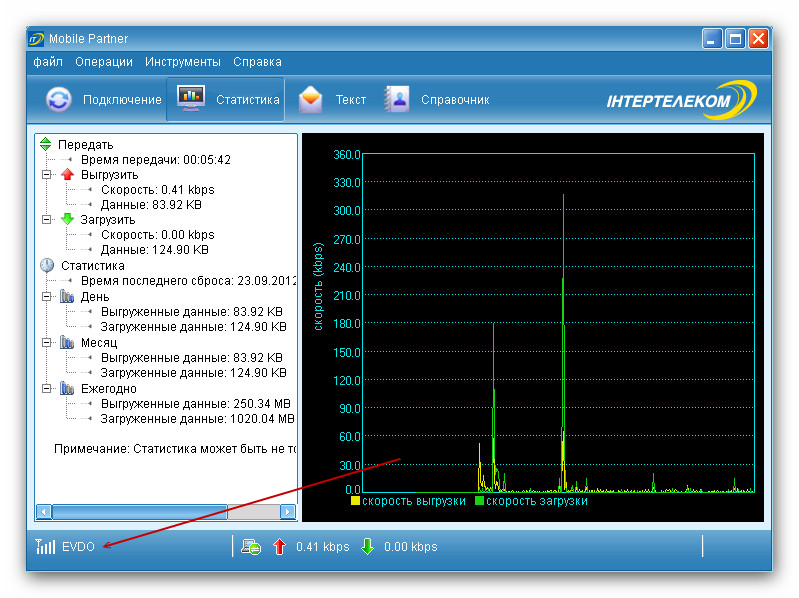This screenshot has height=598, width=799.
Task: Click the Ежегодно bar chart icon
Action: pos(67,388)
